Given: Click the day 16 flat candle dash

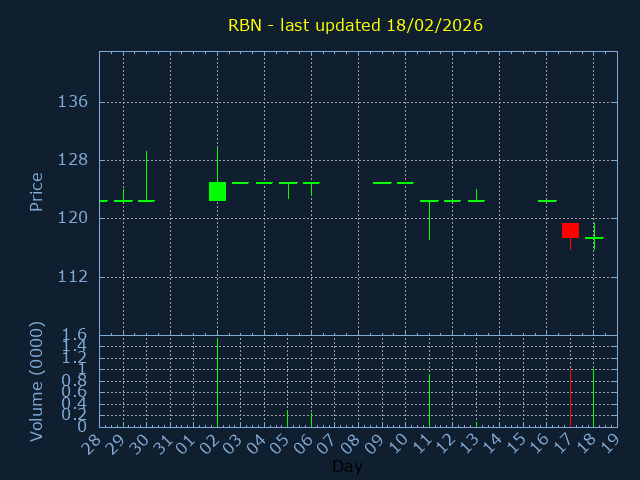Looking at the screenshot, I should (x=547, y=201).
